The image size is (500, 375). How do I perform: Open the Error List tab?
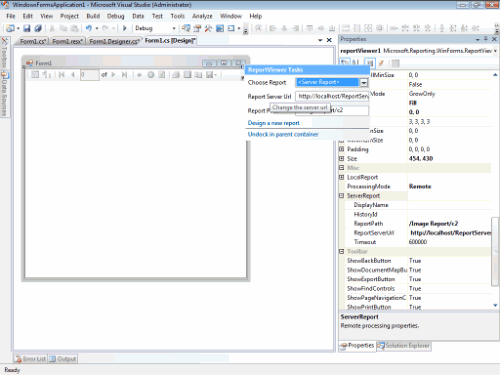tap(31, 359)
